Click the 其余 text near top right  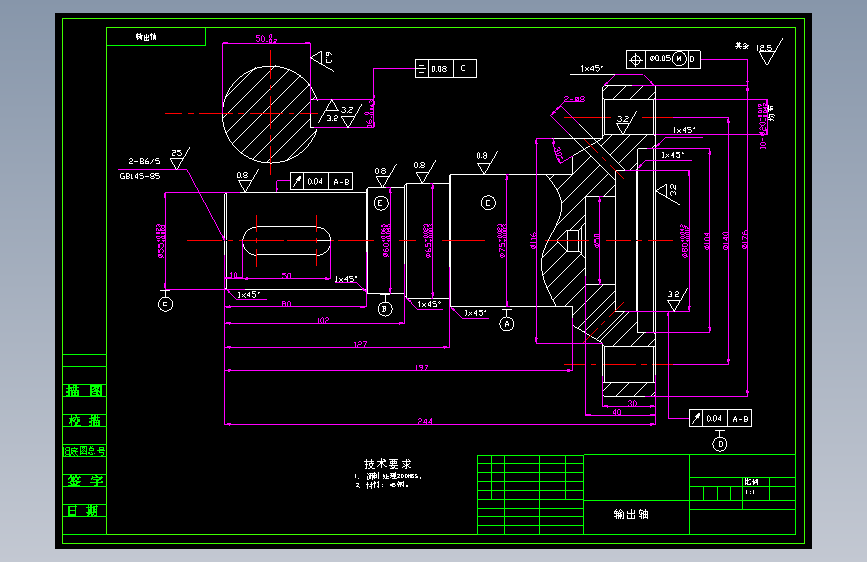click(x=741, y=46)
